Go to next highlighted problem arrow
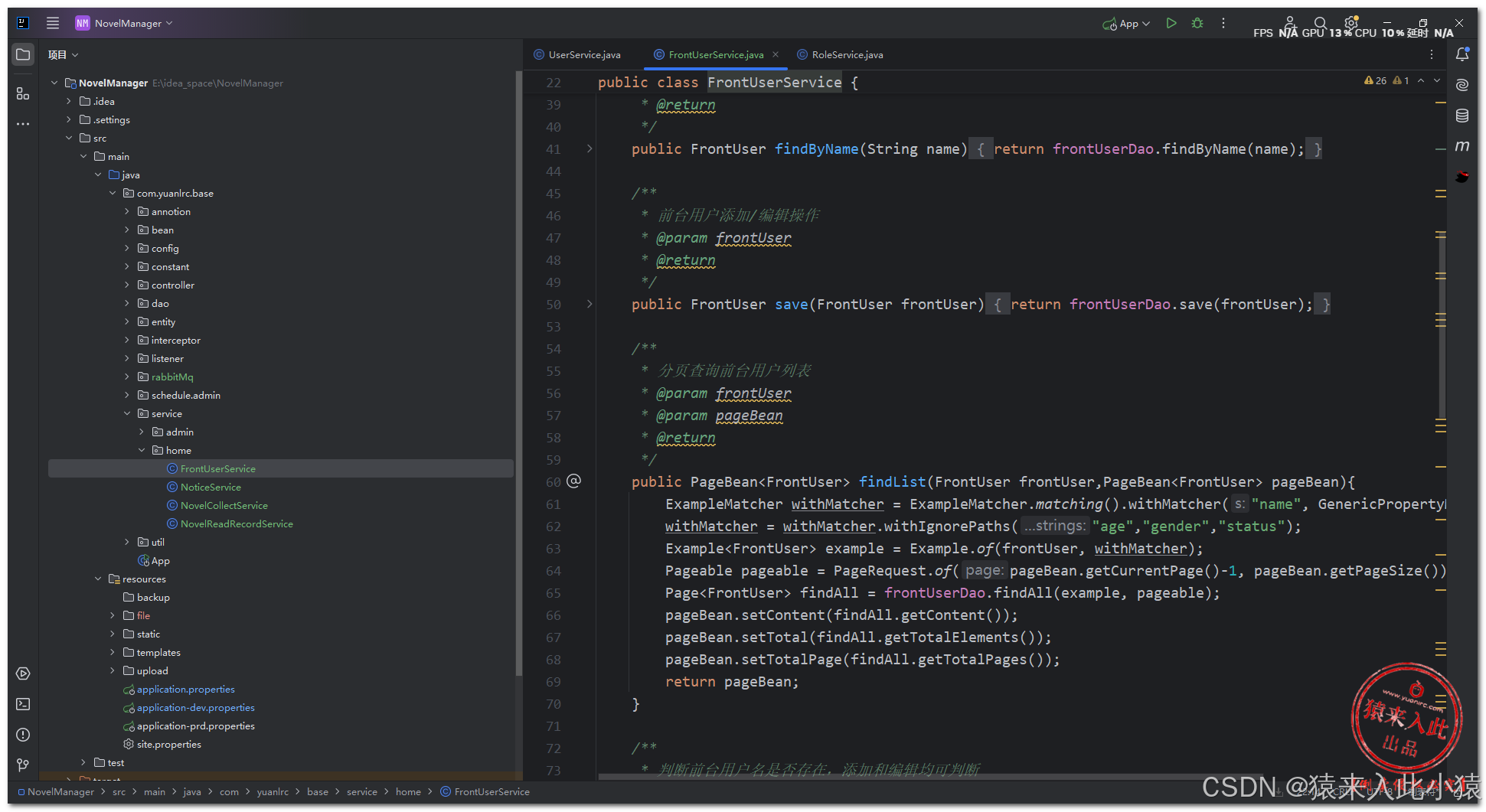The image size is (1486, 812). point(1437,80)
